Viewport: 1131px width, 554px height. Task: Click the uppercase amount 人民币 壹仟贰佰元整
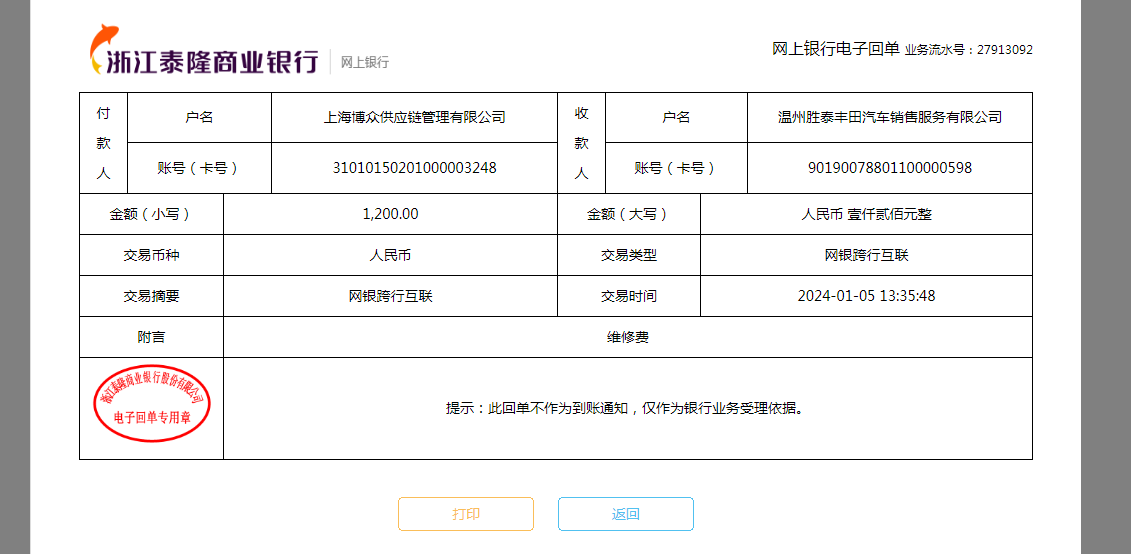pyautogui.click(x=866, y=214)
